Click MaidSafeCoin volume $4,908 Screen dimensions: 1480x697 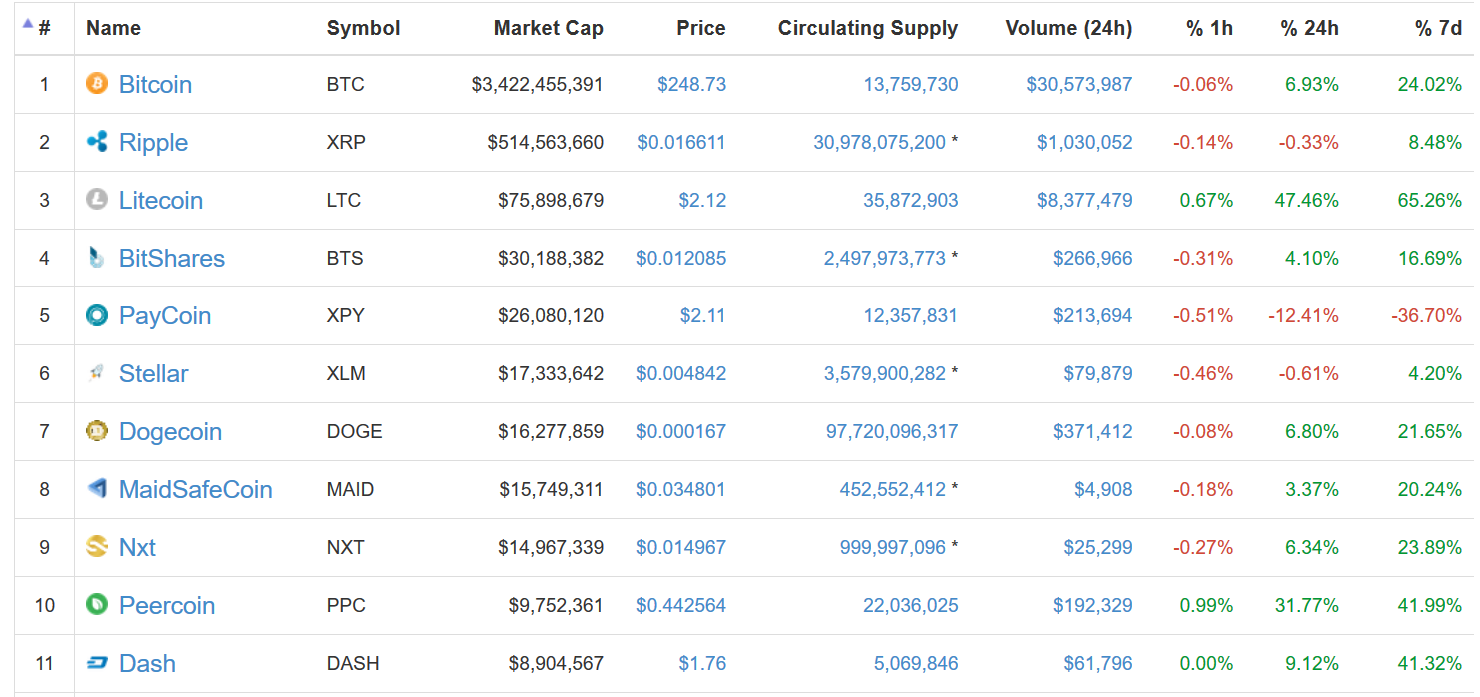click(1103, 489)
